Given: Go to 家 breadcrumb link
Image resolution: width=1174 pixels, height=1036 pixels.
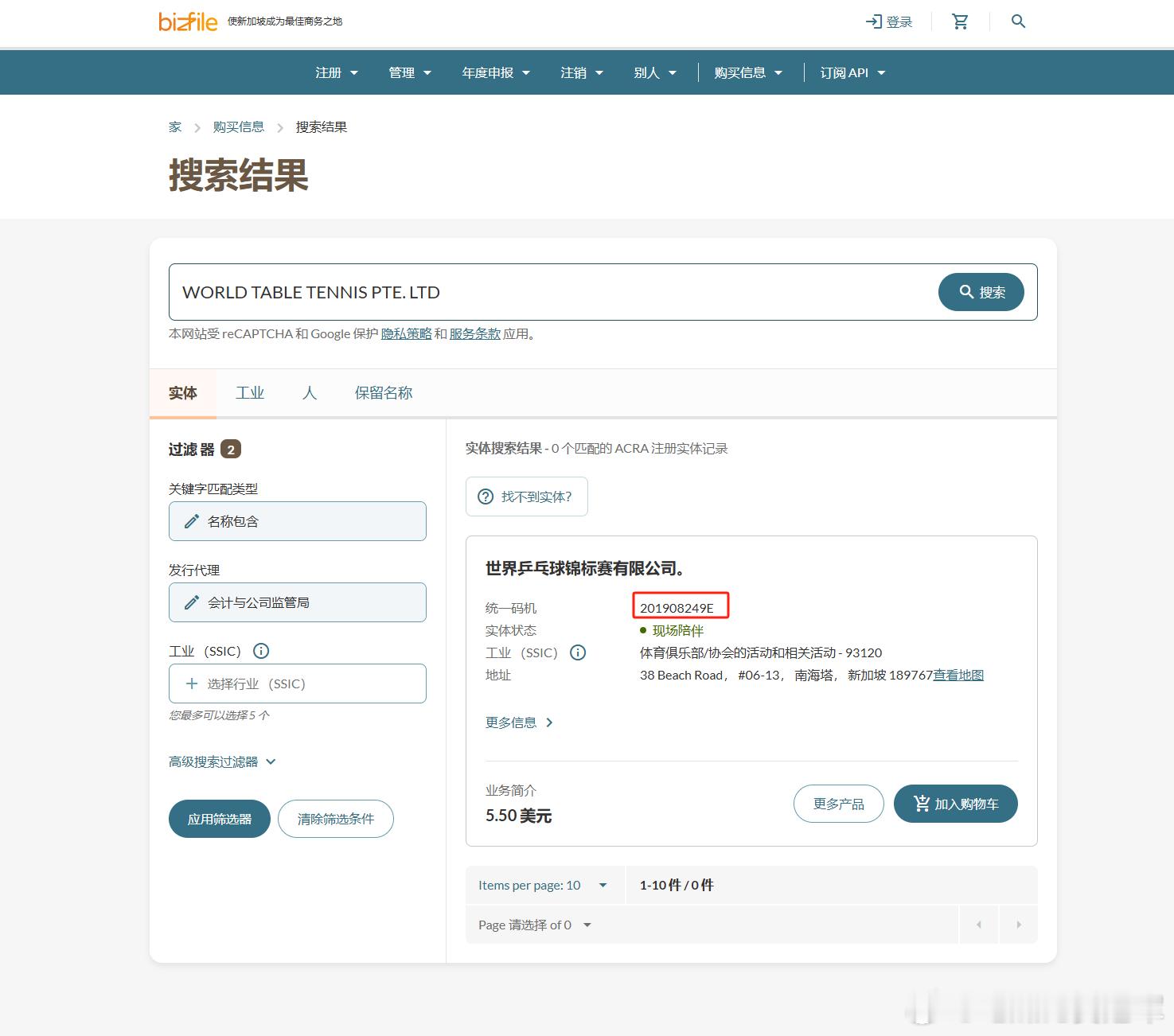Looking at the screenshot, I should pos(175,127).
